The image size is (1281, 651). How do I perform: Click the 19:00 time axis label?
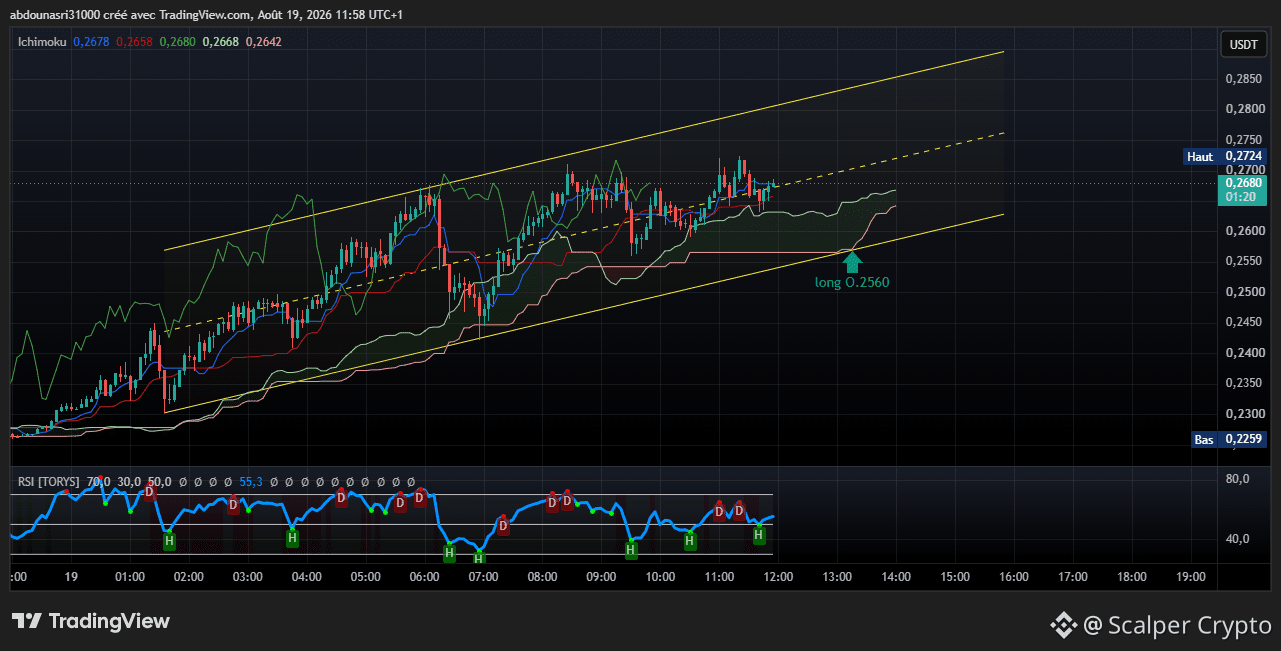[1191, 577]
